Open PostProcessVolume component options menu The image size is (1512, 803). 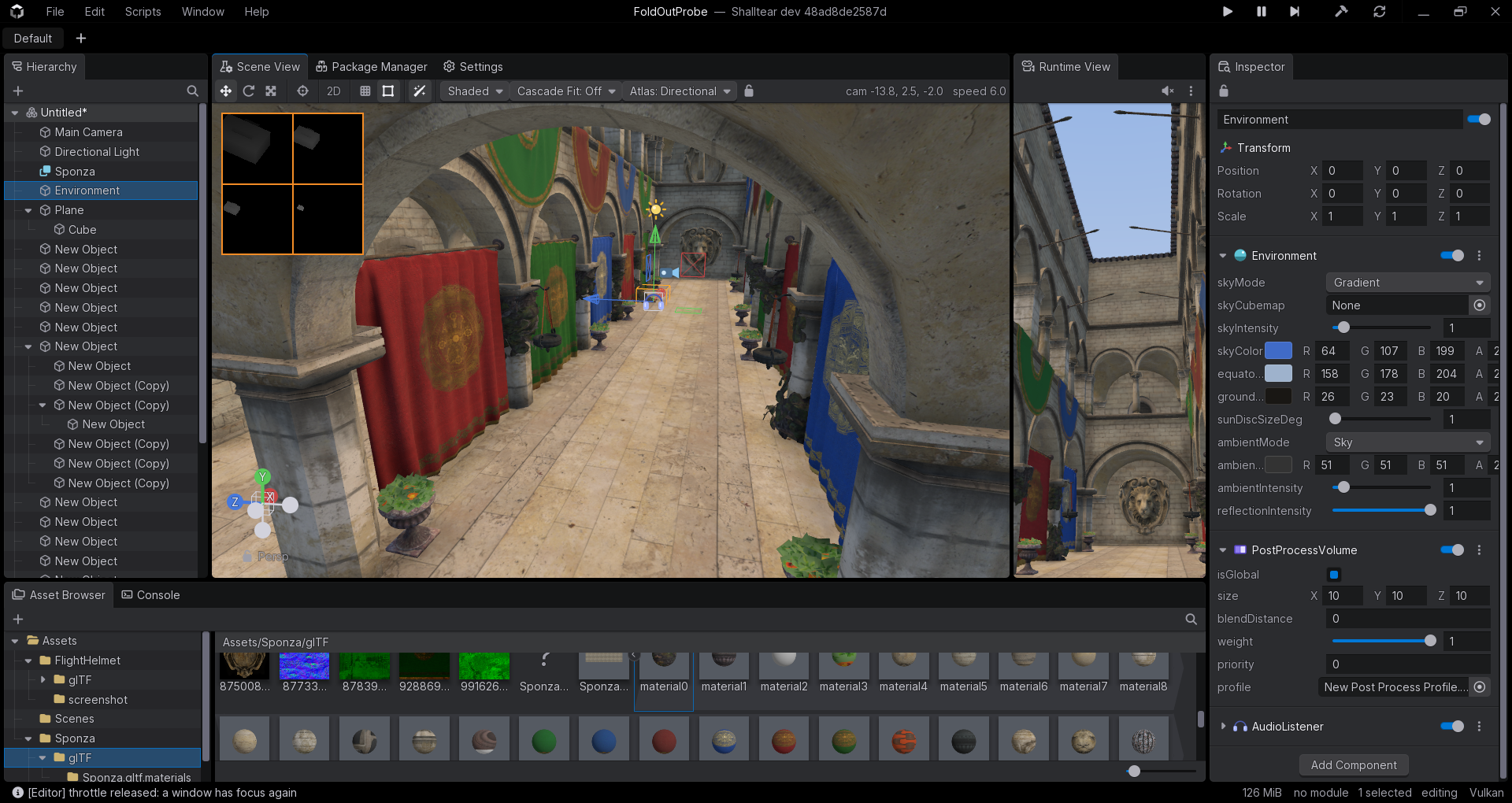(x=1479, y=550)
